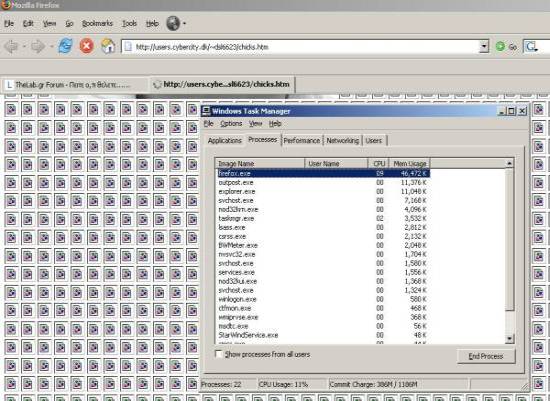
Task: Open the Task Manager Help menu
Action: click(x=275, y=123)
